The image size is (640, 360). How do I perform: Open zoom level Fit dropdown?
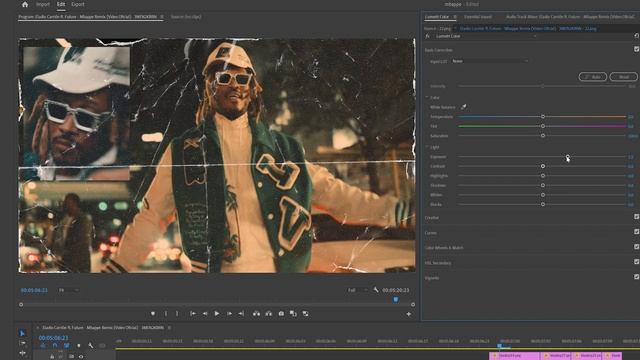coord(69,290)
